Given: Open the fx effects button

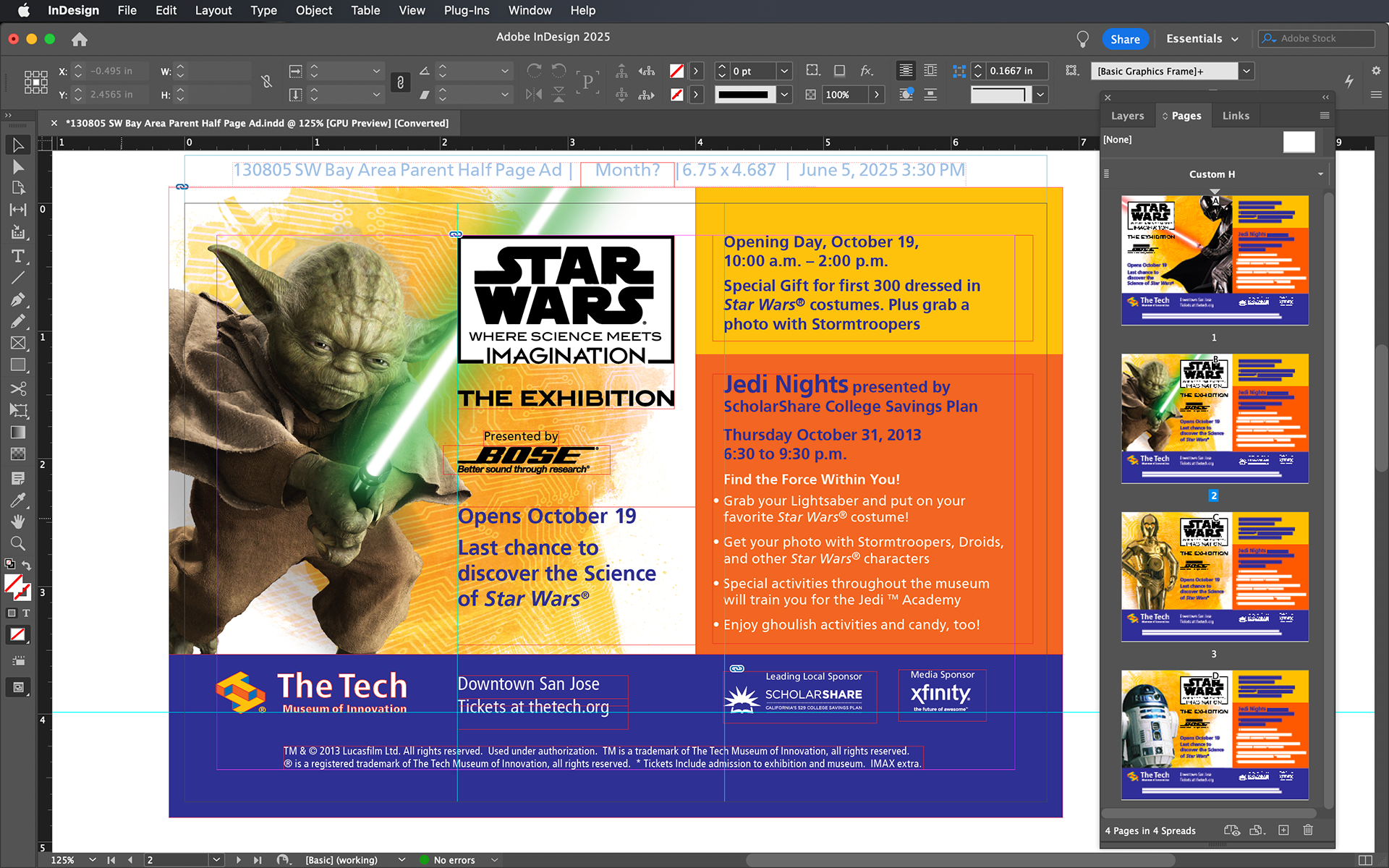Looking at the screenshot, I should tap(866, 71).
